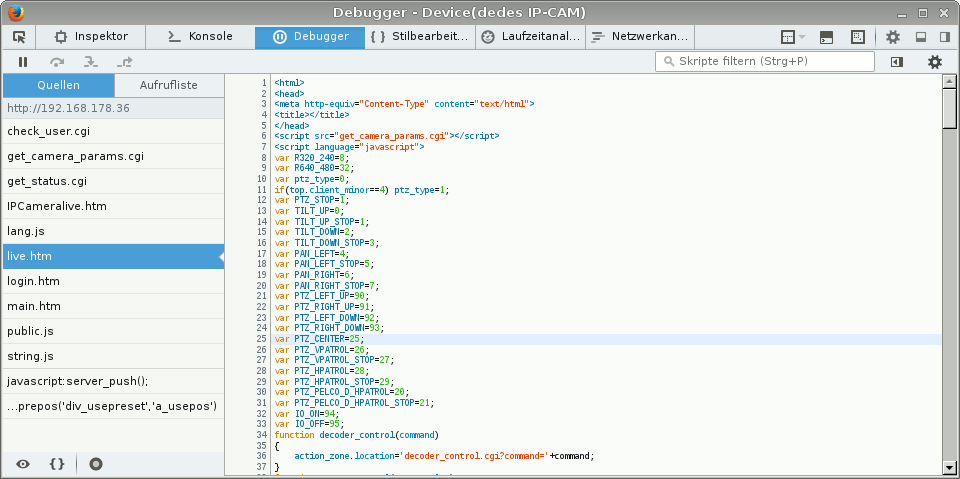
Task: Activate the element picker icon
Action: point(19,37)
